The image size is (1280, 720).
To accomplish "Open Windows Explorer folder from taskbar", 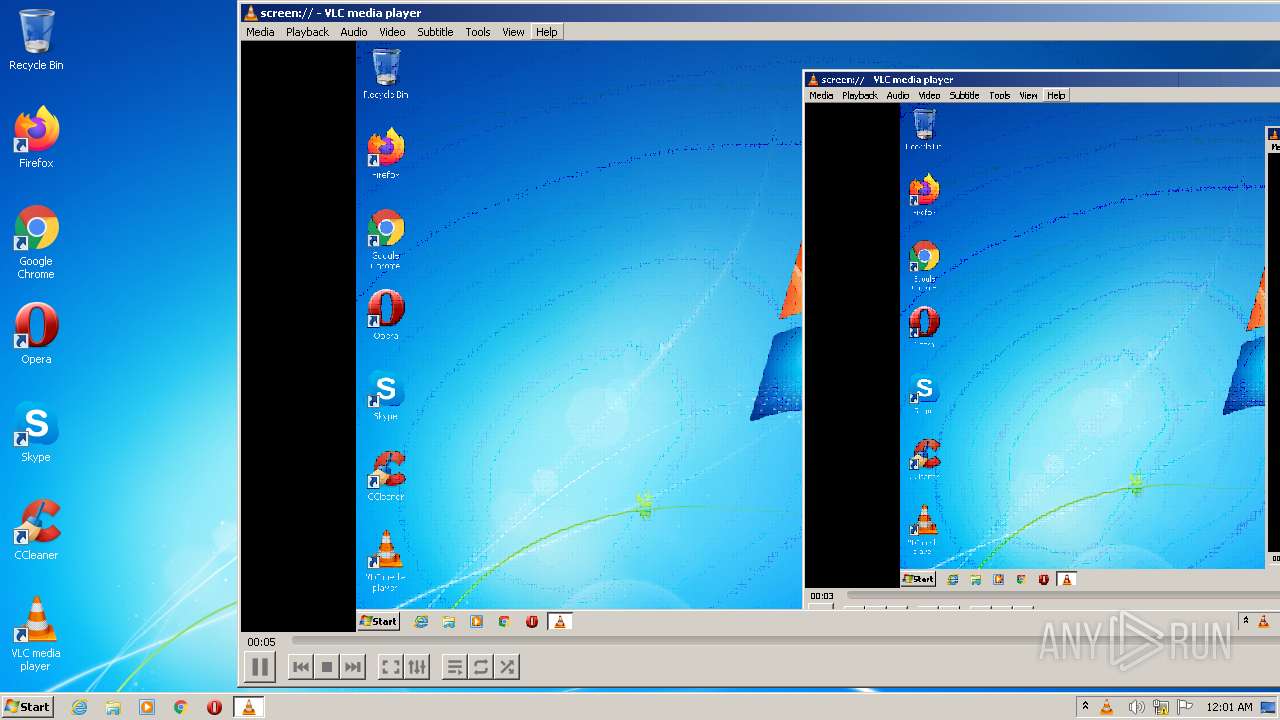I will [113, 707].
